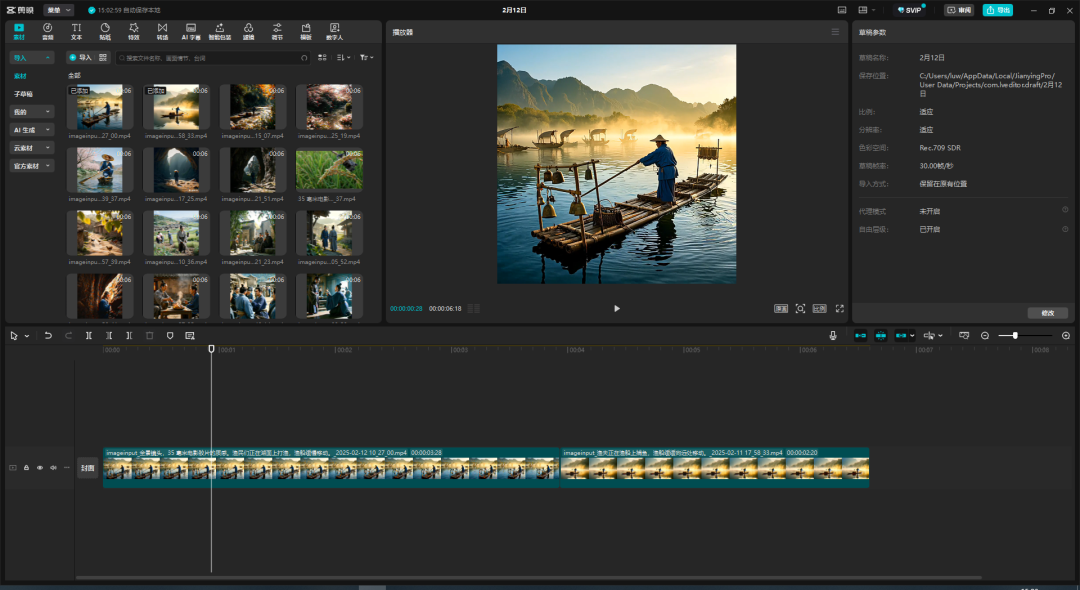1080x590 pixels.
Task: Click the 导入 import button with plus
Action: pyautogui.click(x=81, y=58)
